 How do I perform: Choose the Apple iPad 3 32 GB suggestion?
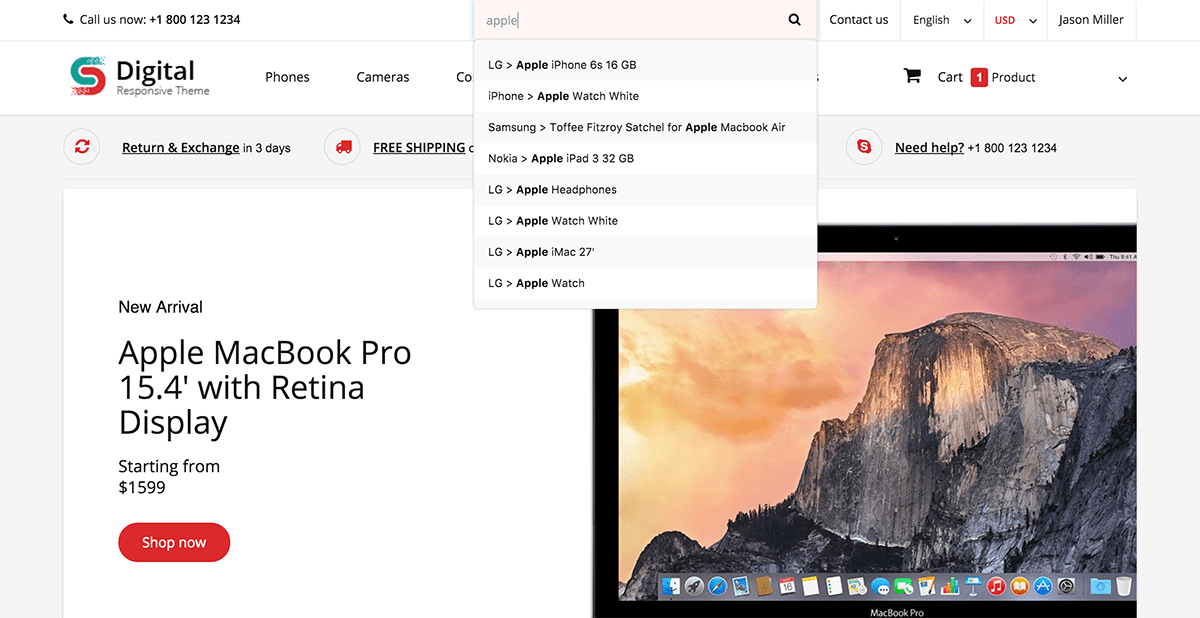(x=561, y=158)
